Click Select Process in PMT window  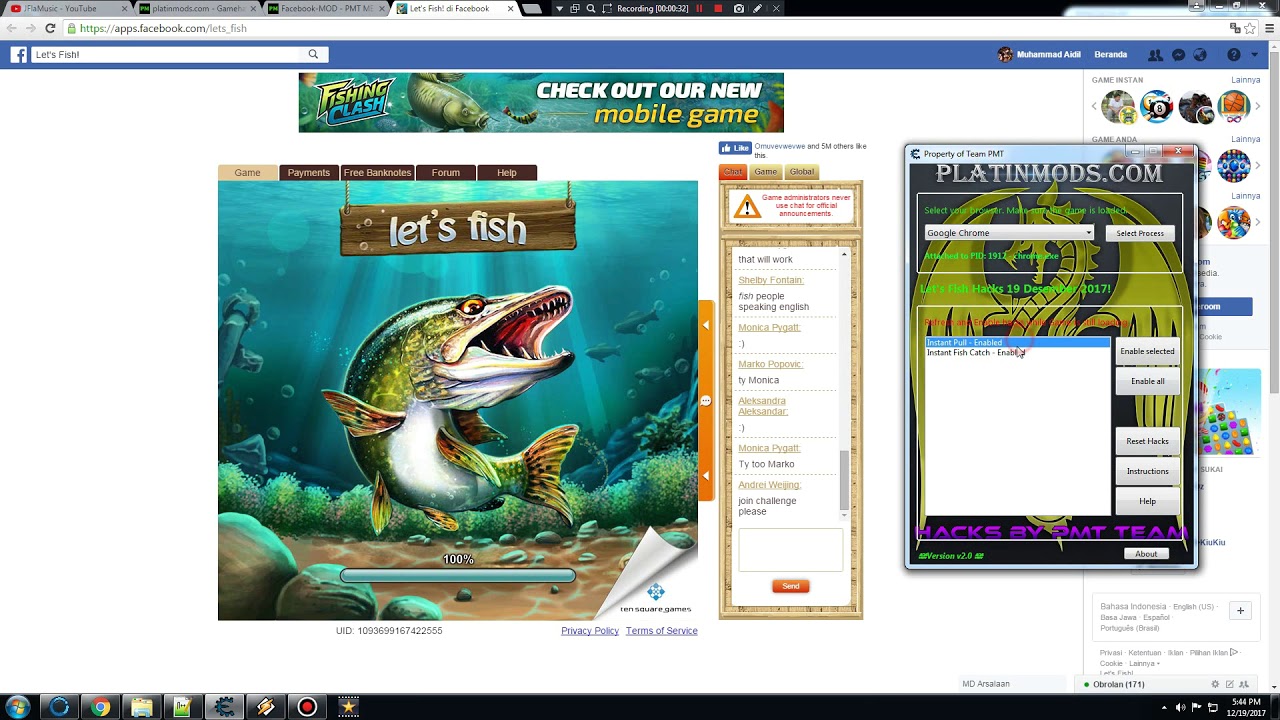tap(1140, 233)
